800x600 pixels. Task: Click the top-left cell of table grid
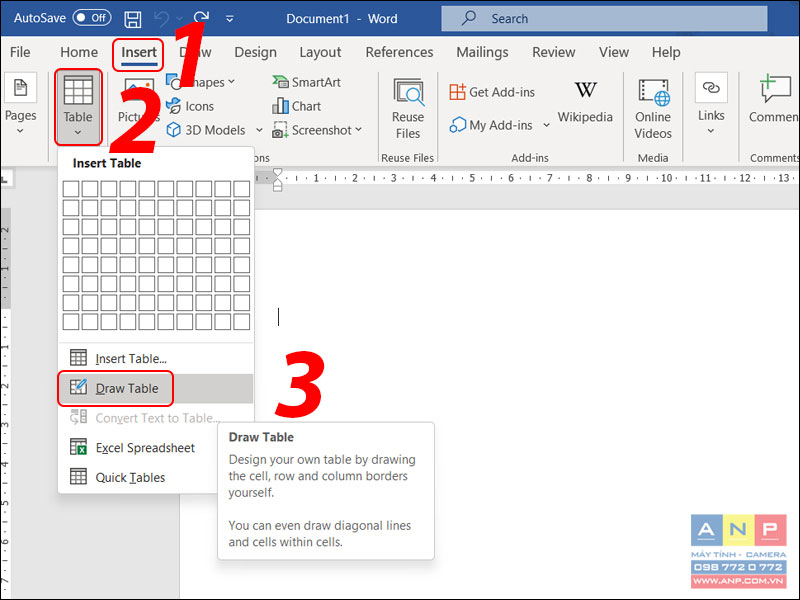(71, 189)
